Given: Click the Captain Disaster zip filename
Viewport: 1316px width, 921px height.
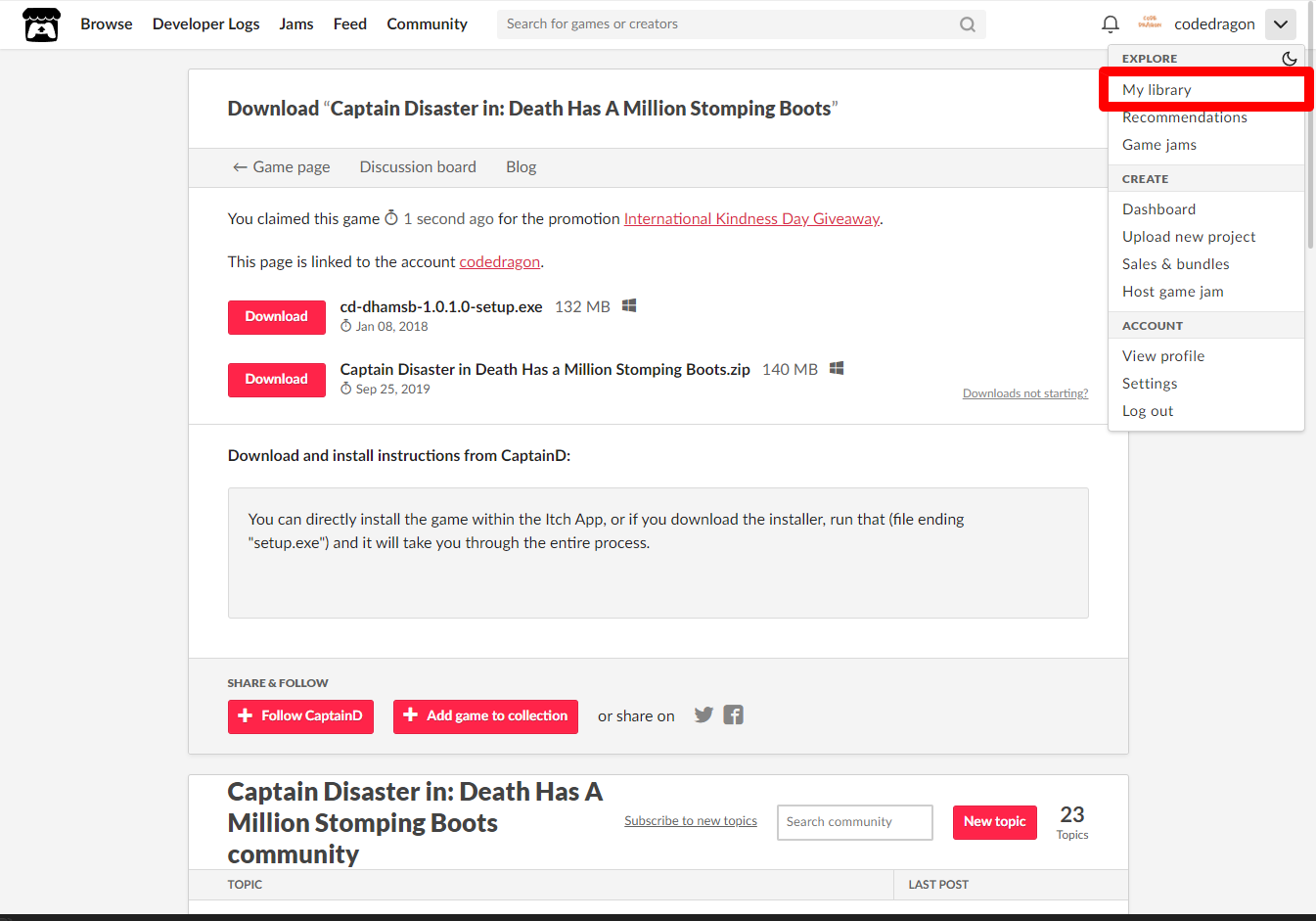Looking at the screenshot, I should [x=545, y=370].
